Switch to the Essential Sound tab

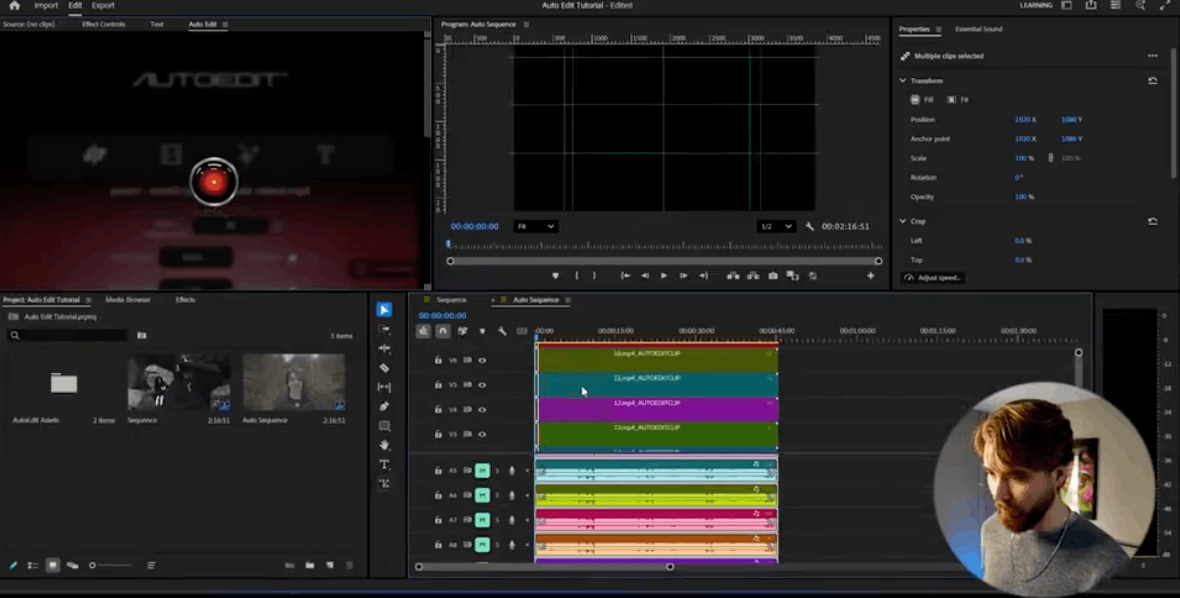click(x=978, y=29)
